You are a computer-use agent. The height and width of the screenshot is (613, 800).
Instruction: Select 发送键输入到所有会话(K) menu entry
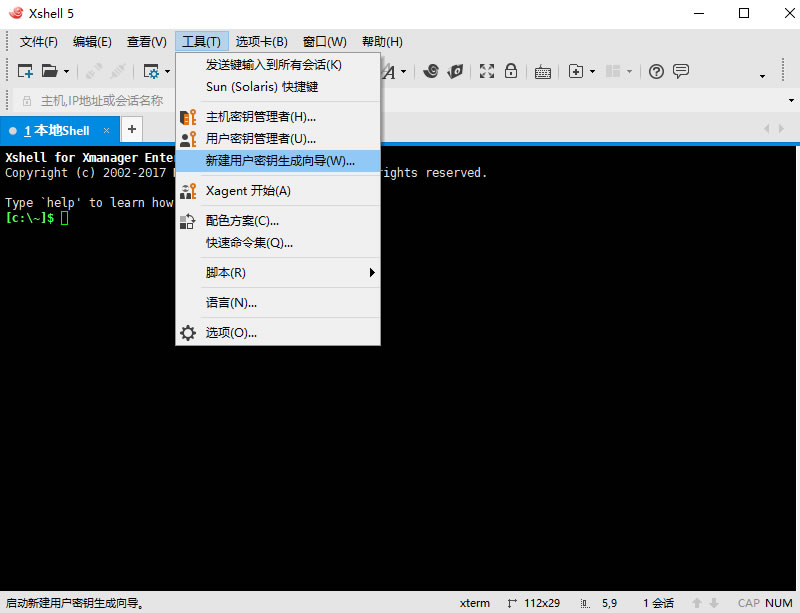(278, 65)
